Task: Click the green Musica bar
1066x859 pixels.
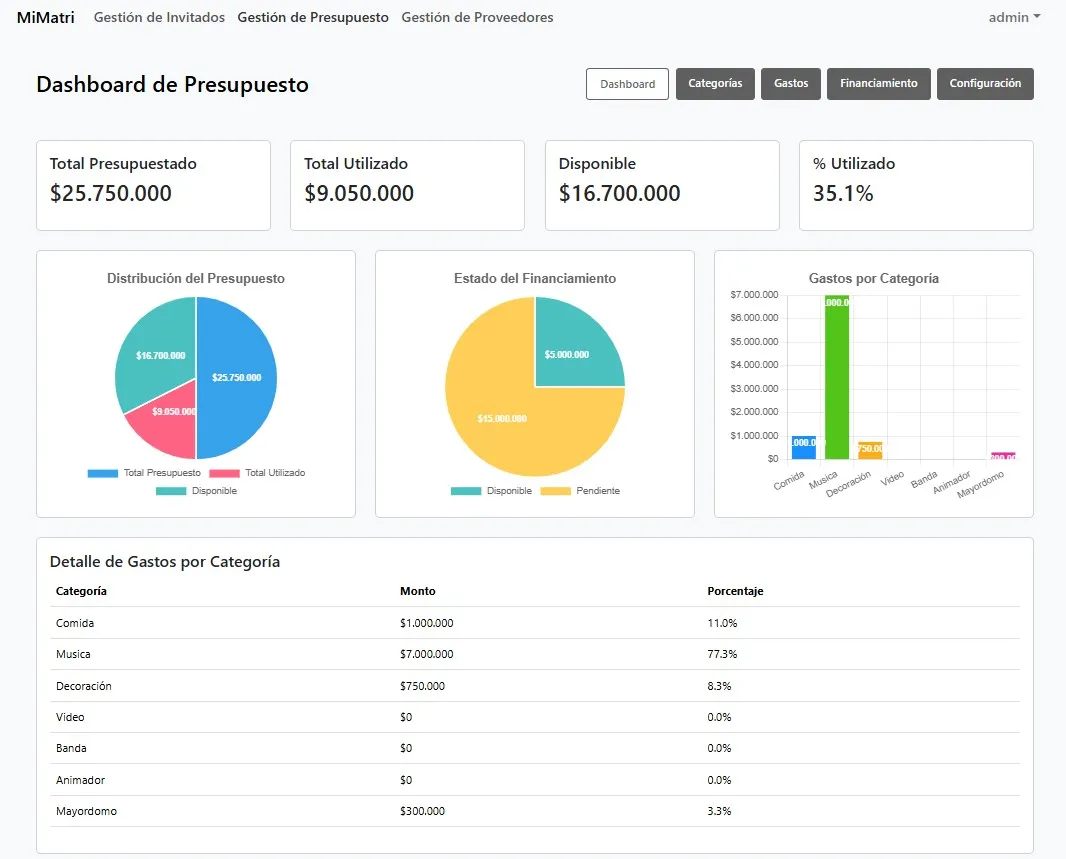Action: tap(837, 380)
